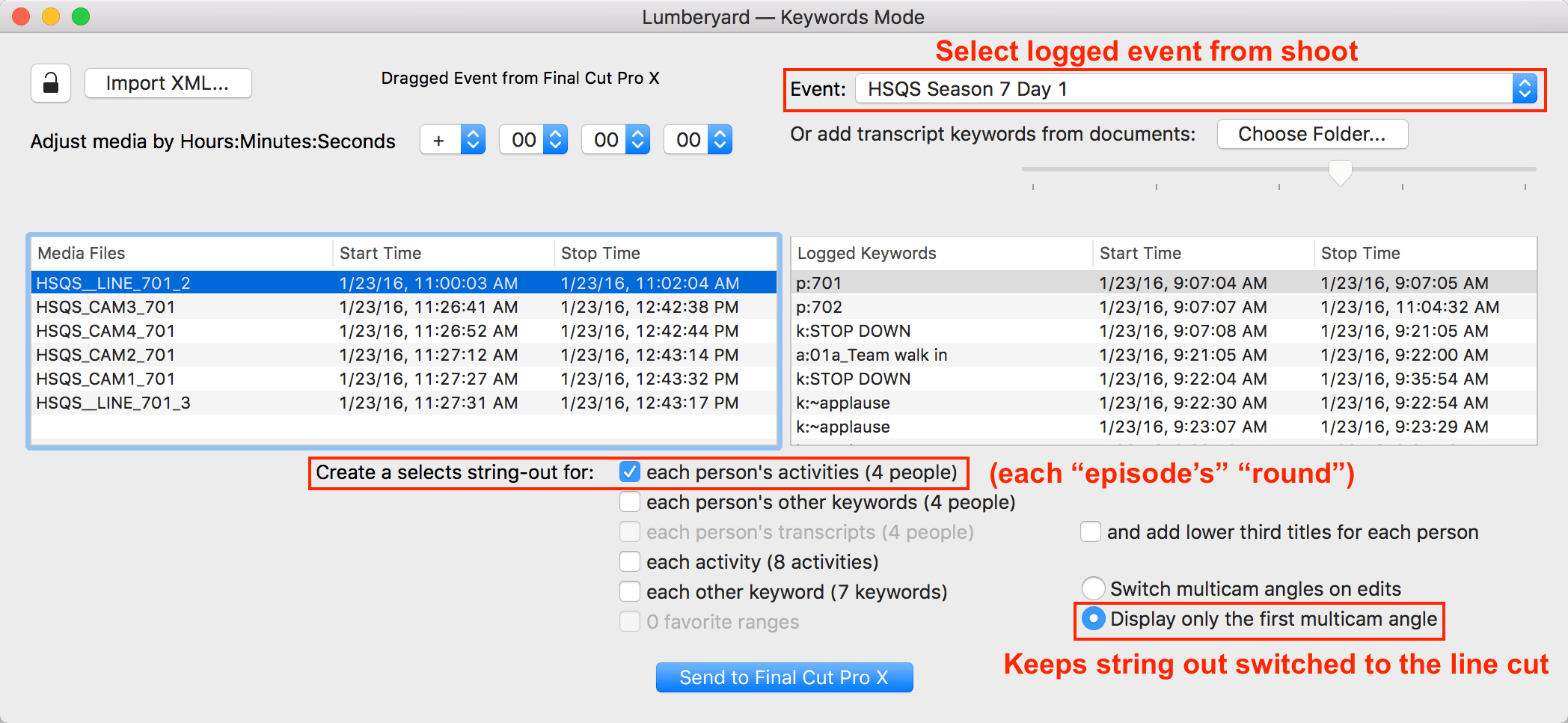Click Choose Folder for transcript documents

(1312, 134)
